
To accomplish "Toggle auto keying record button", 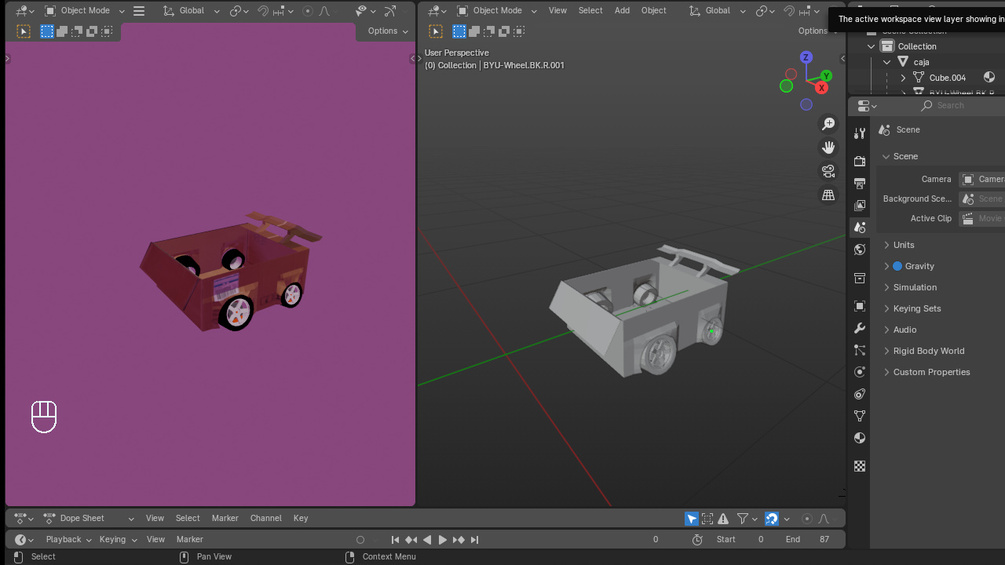I will 360,539.
